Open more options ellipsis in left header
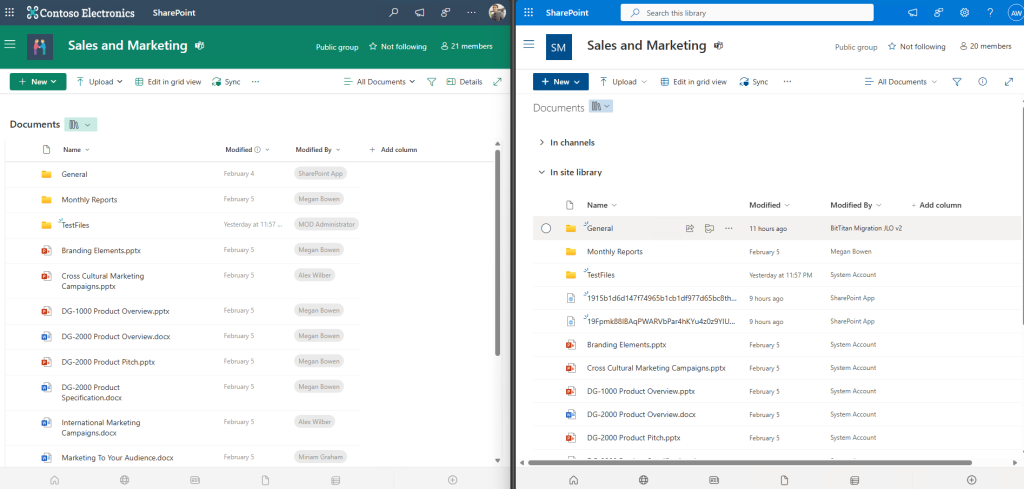The height and width of the screenshot is (489, 1024). 472,12
